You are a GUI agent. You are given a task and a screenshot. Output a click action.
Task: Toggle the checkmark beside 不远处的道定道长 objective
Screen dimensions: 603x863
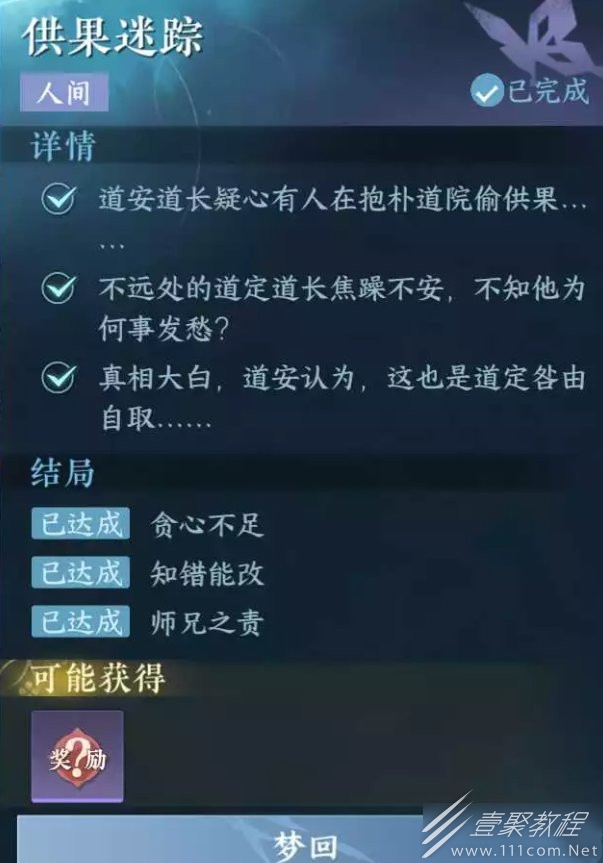coord(59,288)
